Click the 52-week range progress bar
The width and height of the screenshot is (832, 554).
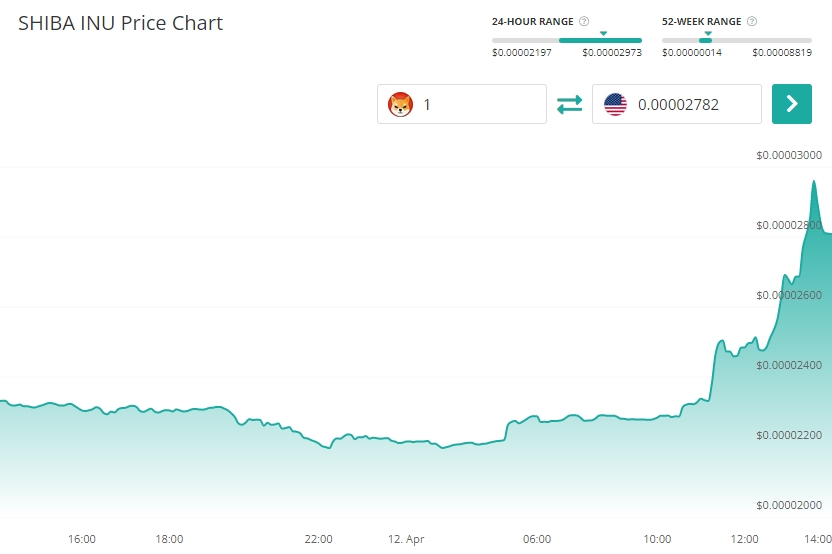tap(737, 40)
